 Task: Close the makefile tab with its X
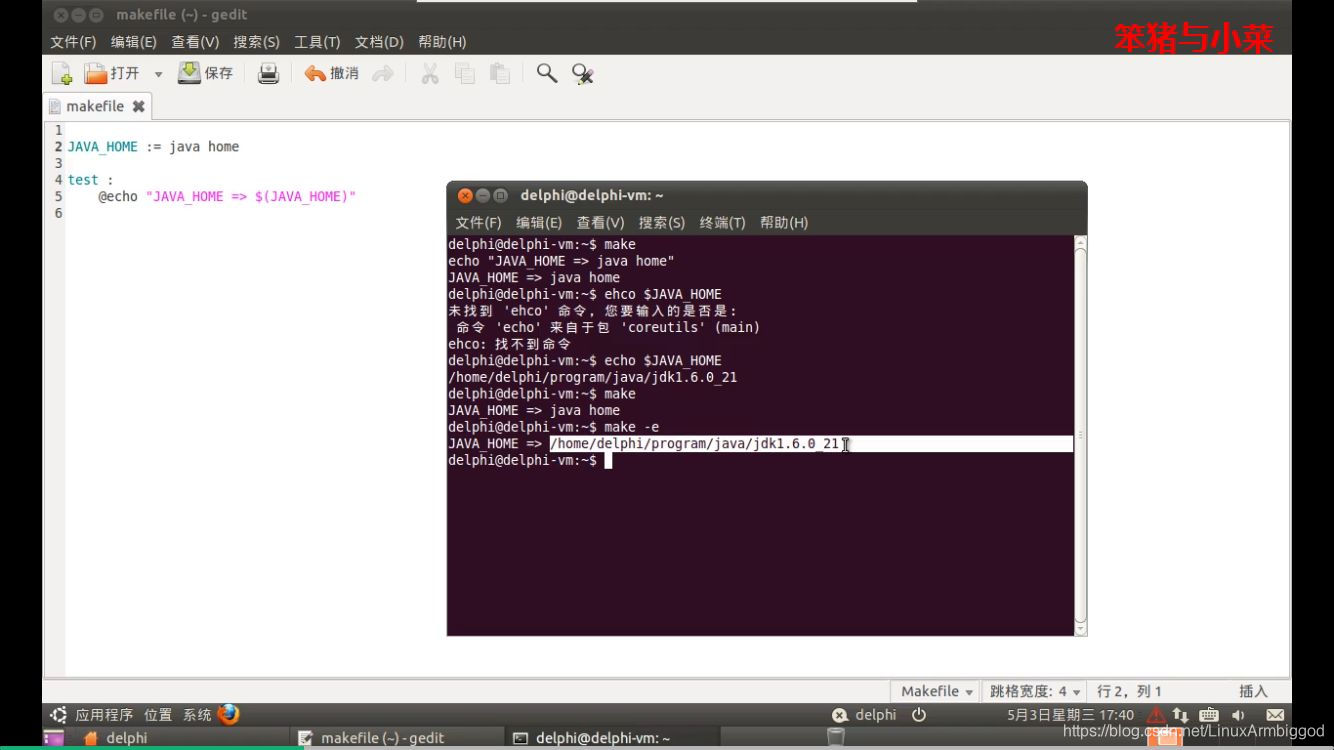[138, 106]
